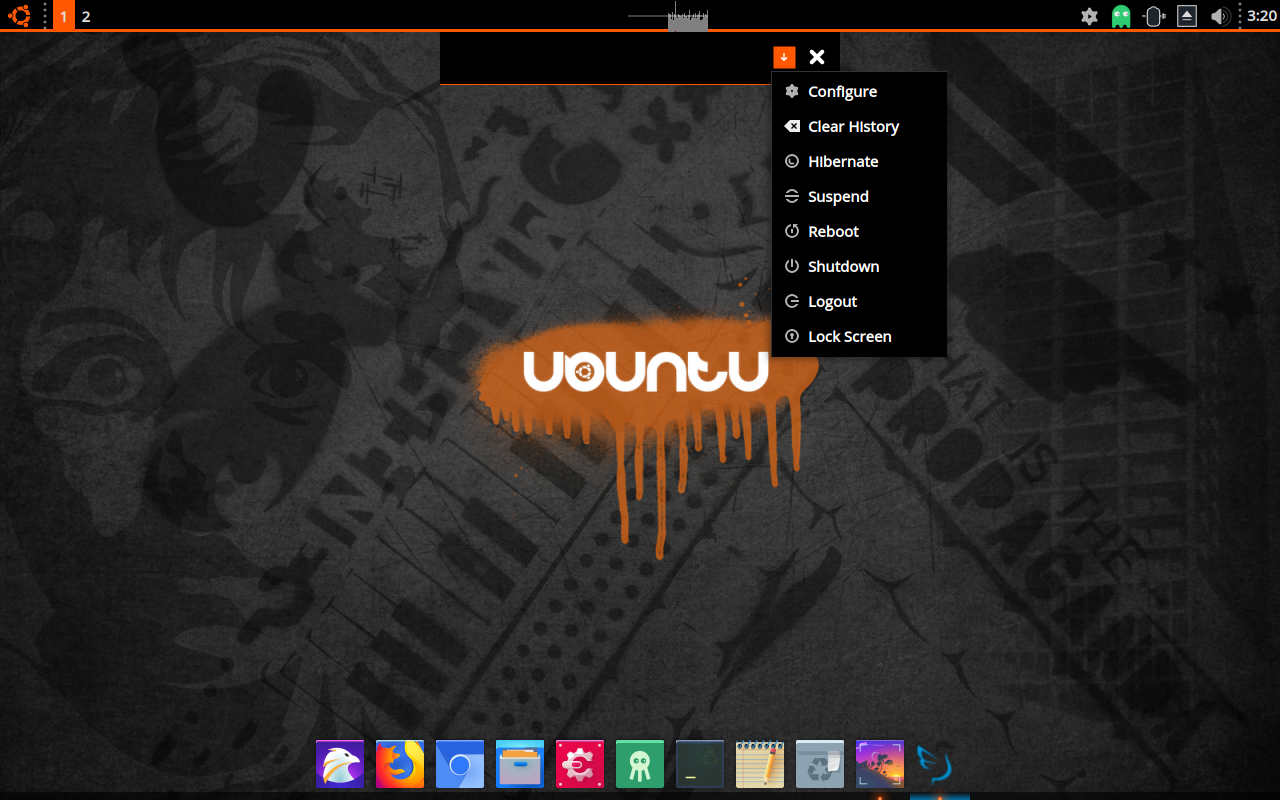This screenshot has height=800, width=1280.
Task: Select Reboot in the menu
Action: coord(859,231)
